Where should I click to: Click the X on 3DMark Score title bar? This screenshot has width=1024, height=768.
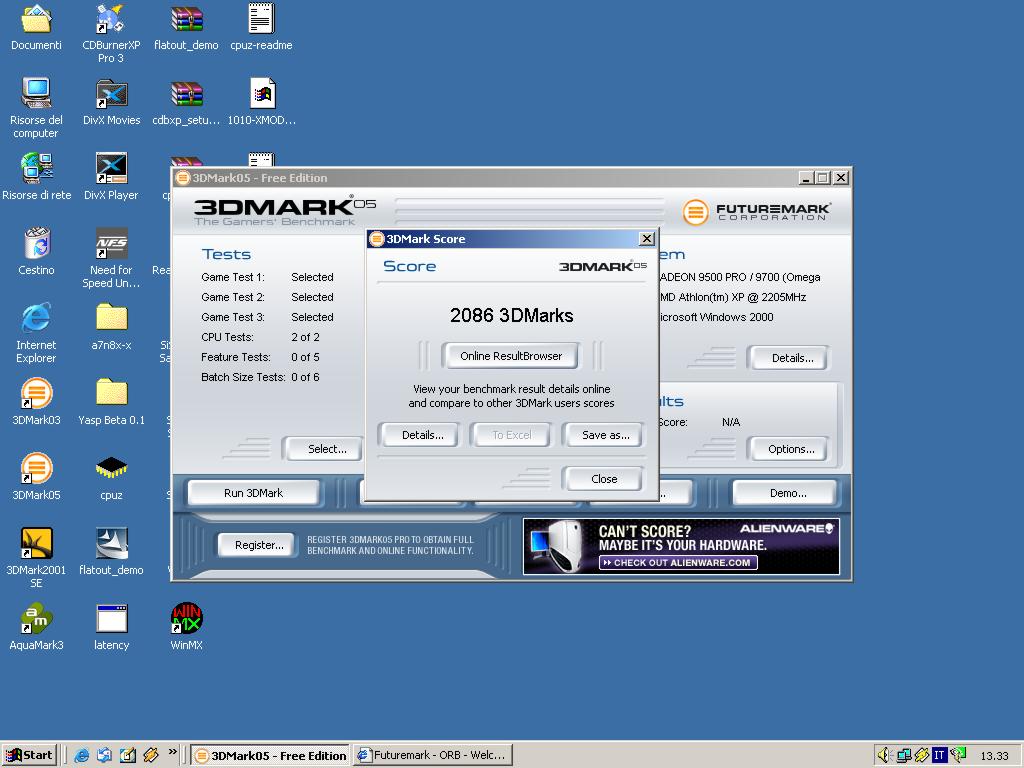pyautogui.click(x=646, y=239)
